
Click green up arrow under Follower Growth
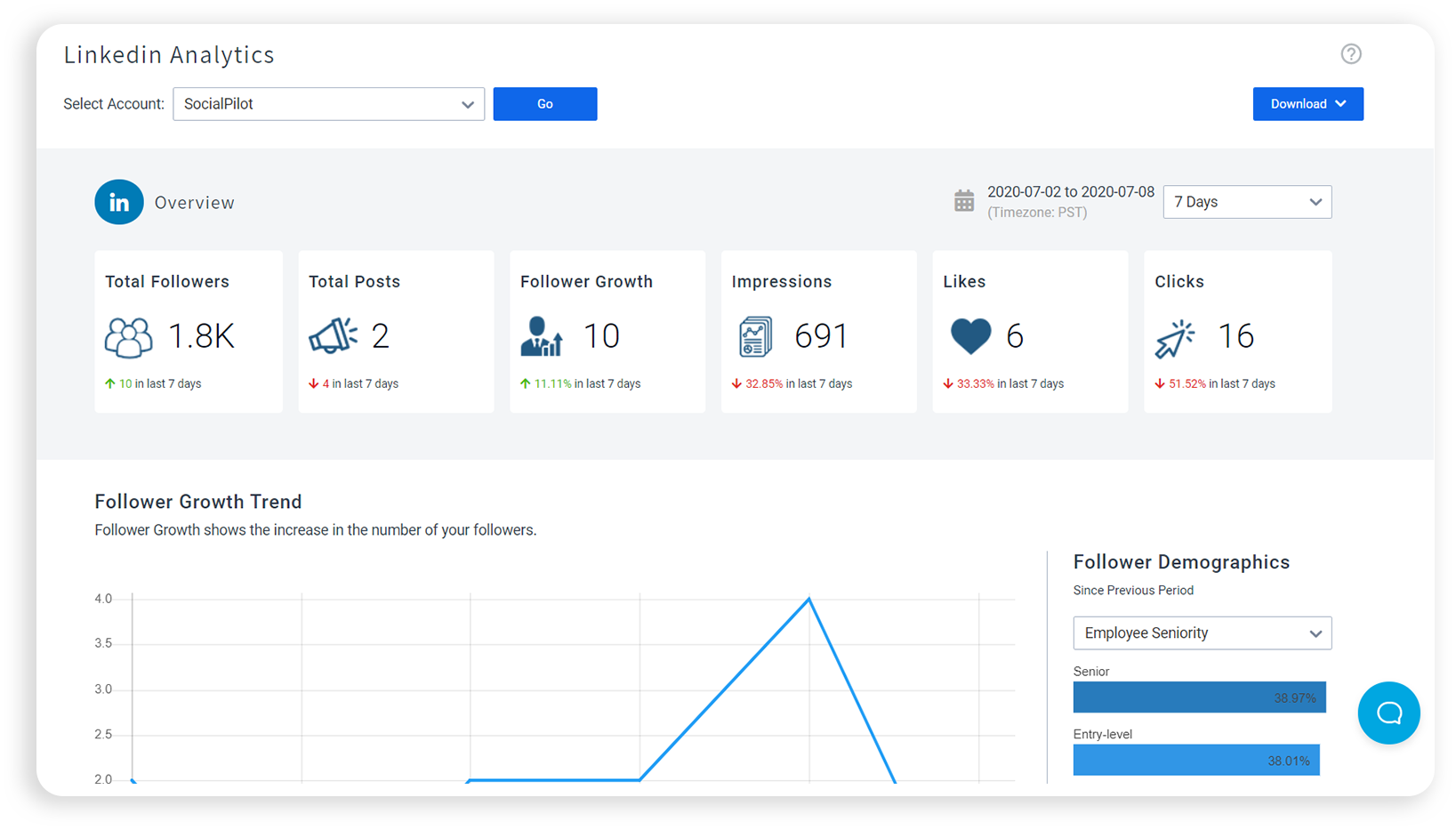click(525, 383)
